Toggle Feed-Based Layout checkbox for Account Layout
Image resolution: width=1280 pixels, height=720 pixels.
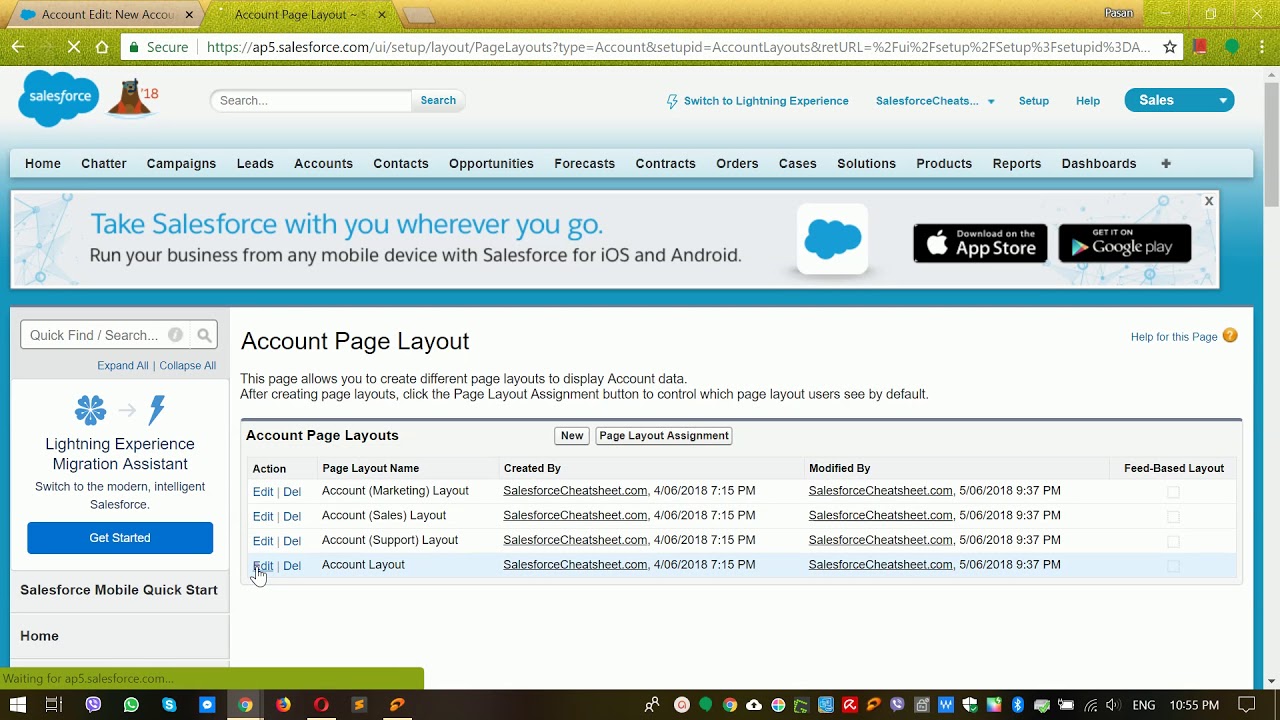click(1173, 566)
